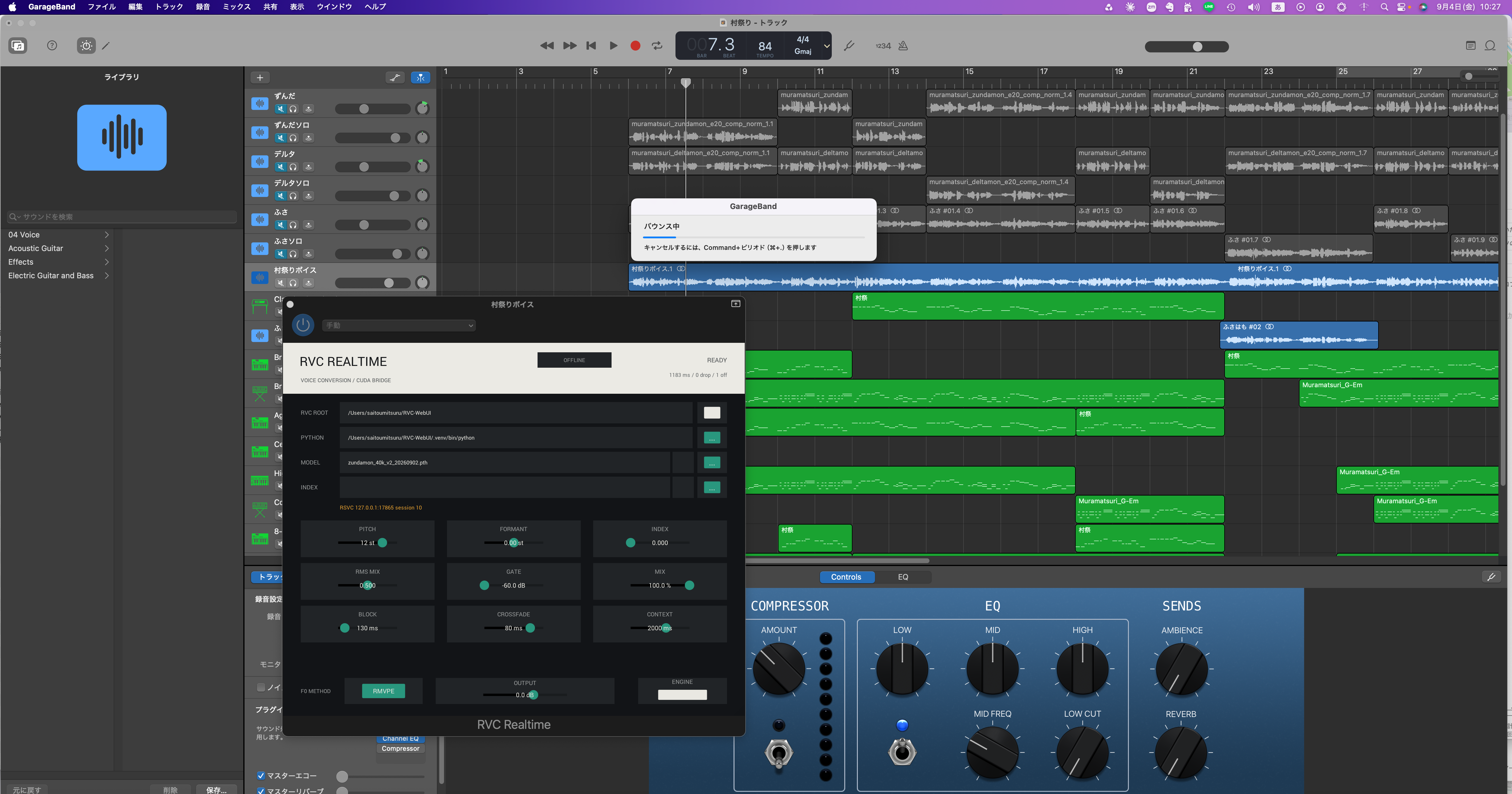Open the Library panel toolbar button
Screen dimensions: 1512x794
pos(18,46)
